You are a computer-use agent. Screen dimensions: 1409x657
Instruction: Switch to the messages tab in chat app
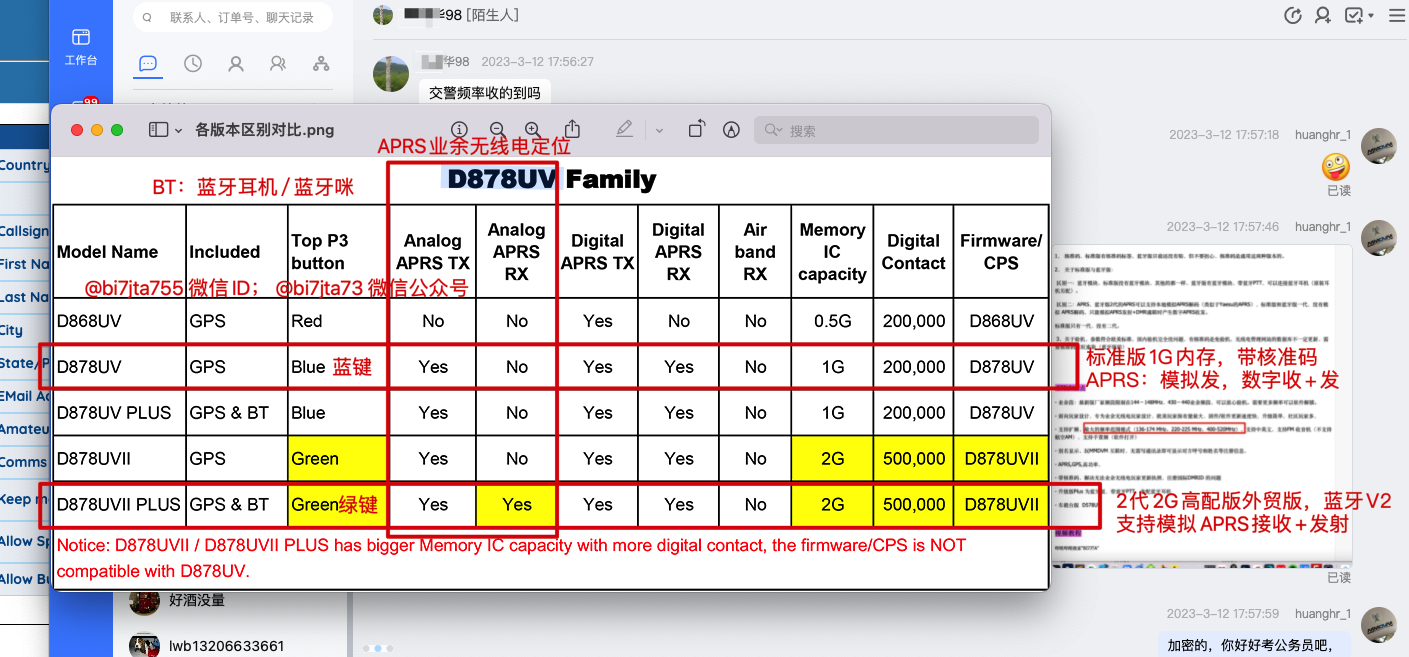click(x=148, y=63)
